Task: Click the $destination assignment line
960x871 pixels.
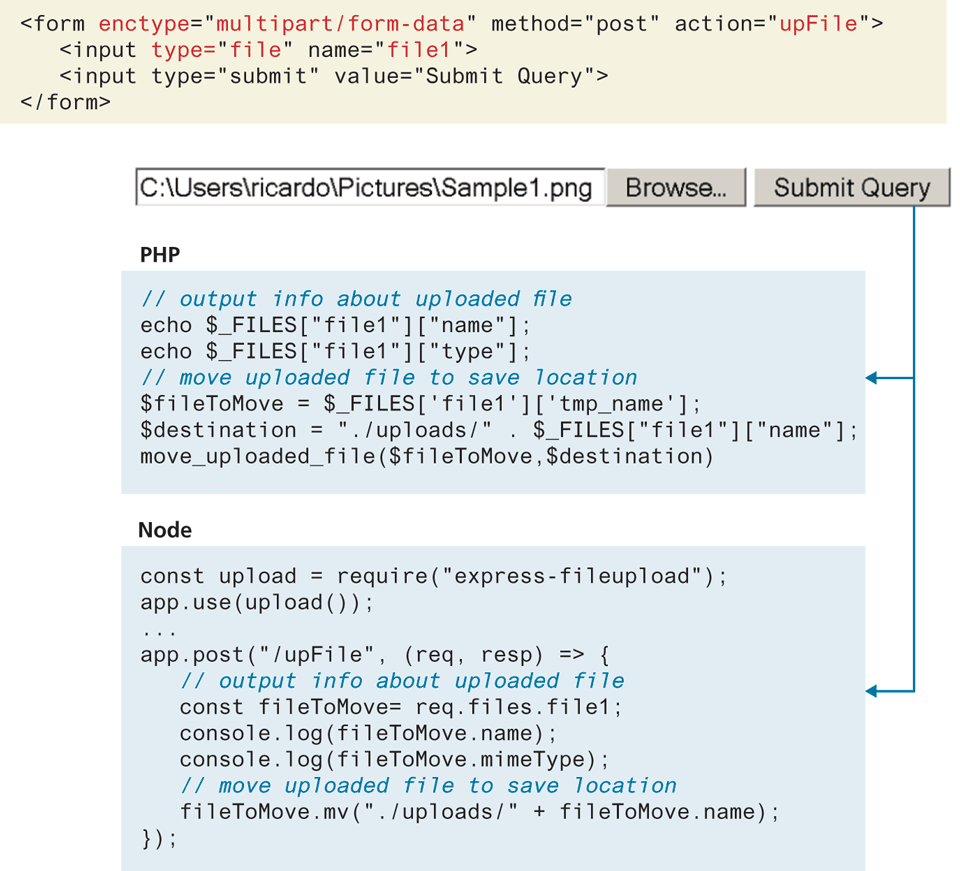Action: (x=499, y=430)
